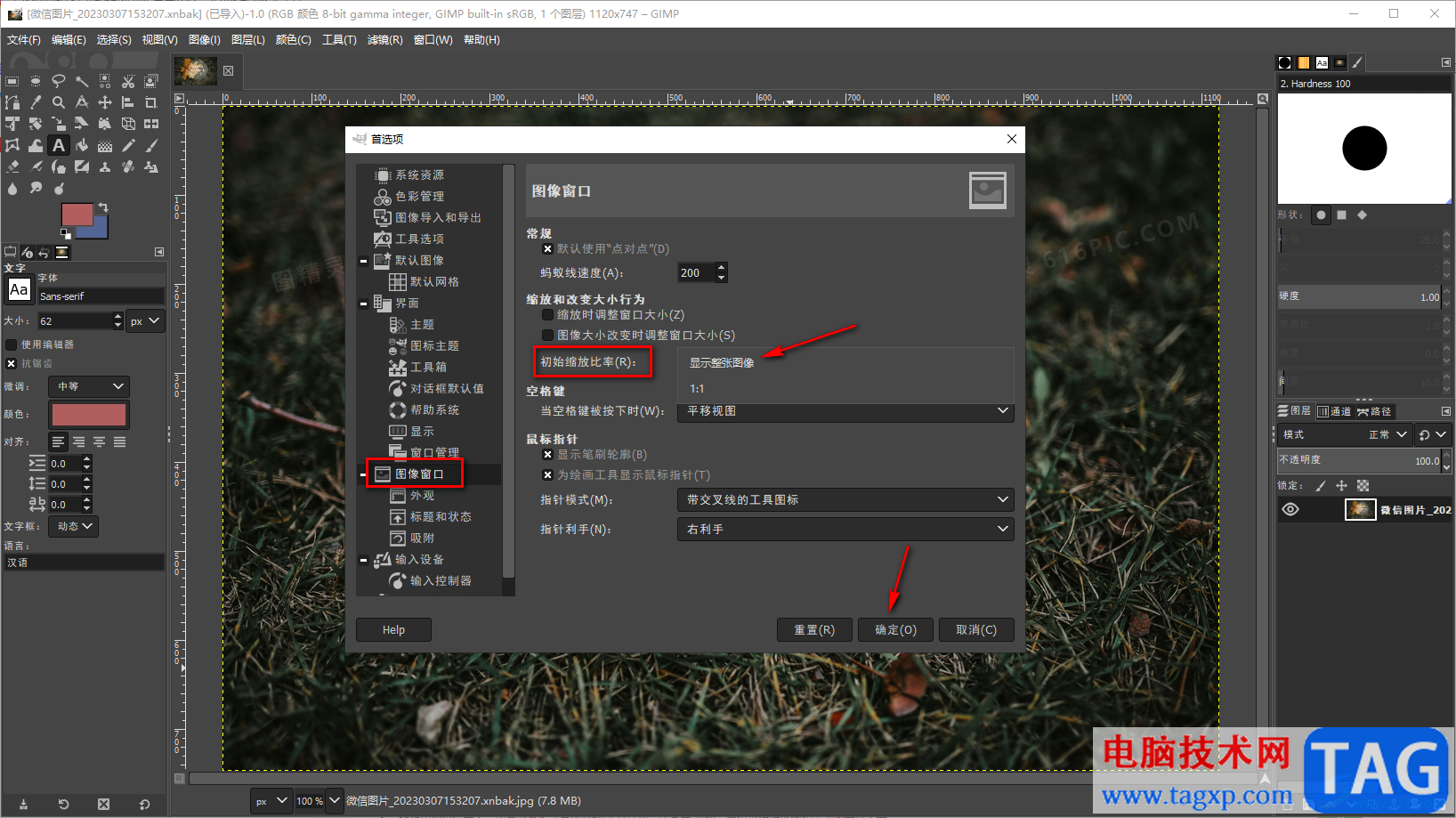Select the Paths tool
This screenshot has width=1456, height=818.
12,102
